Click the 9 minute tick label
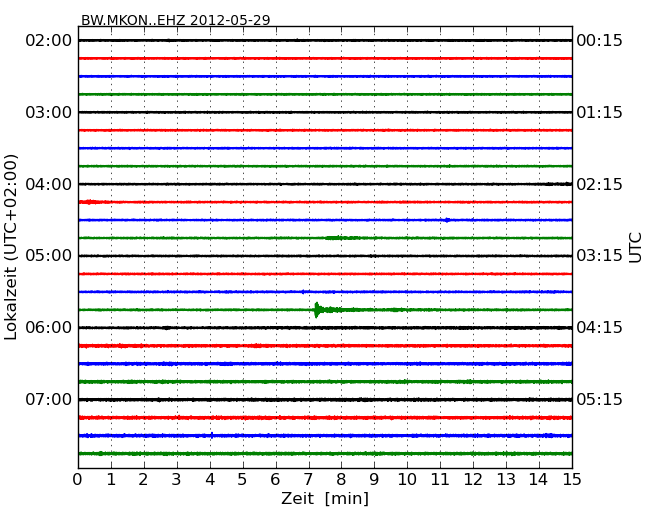The width and height of the screenshot is (650, 520). (x=374, y=480)
